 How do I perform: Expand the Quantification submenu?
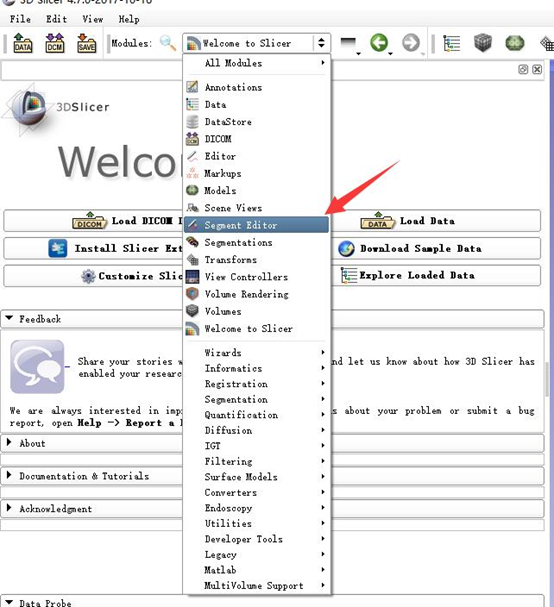coord(257,415)
